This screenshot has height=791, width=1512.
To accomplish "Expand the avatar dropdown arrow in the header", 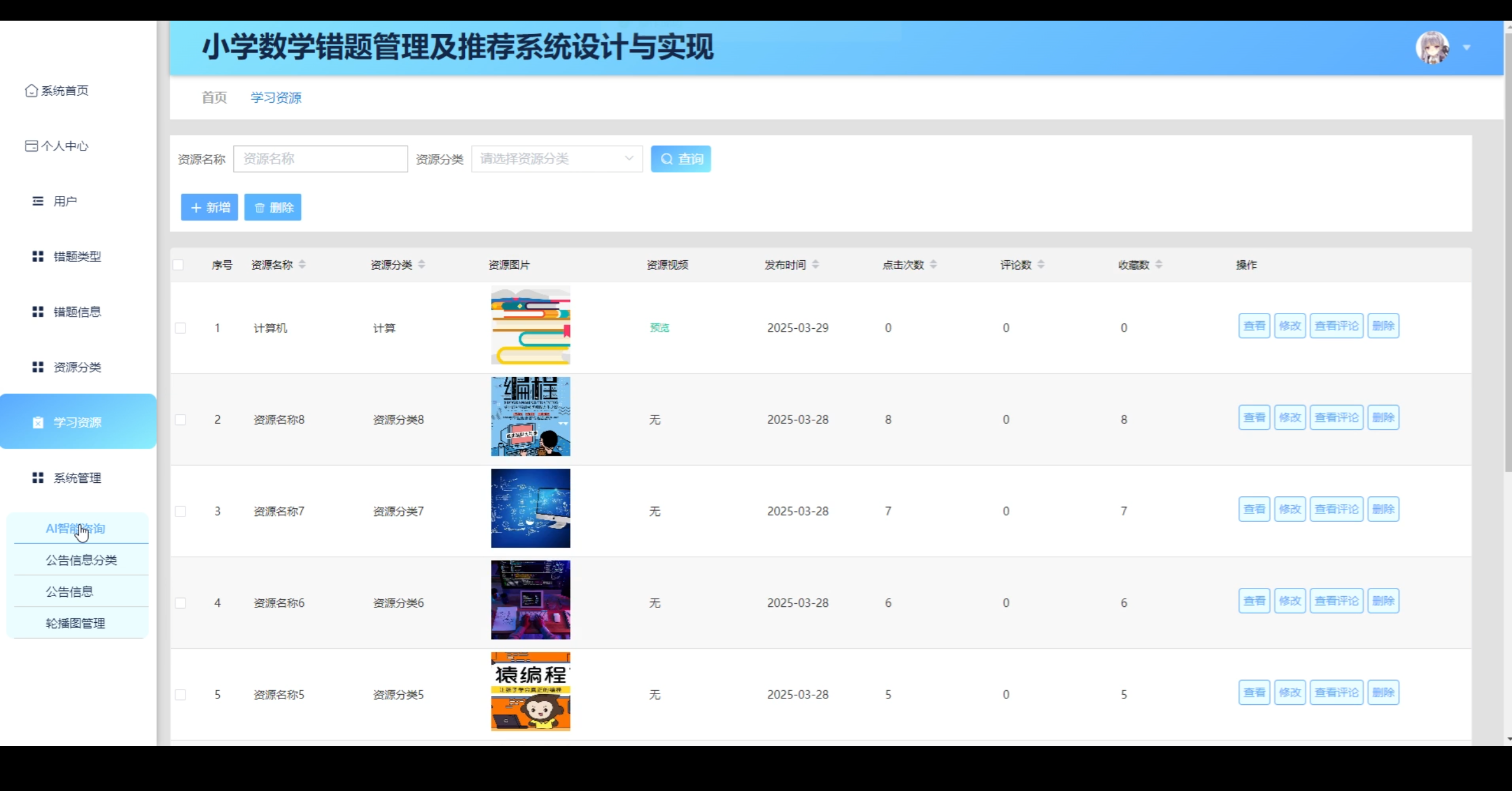I will click(1467, 48).
